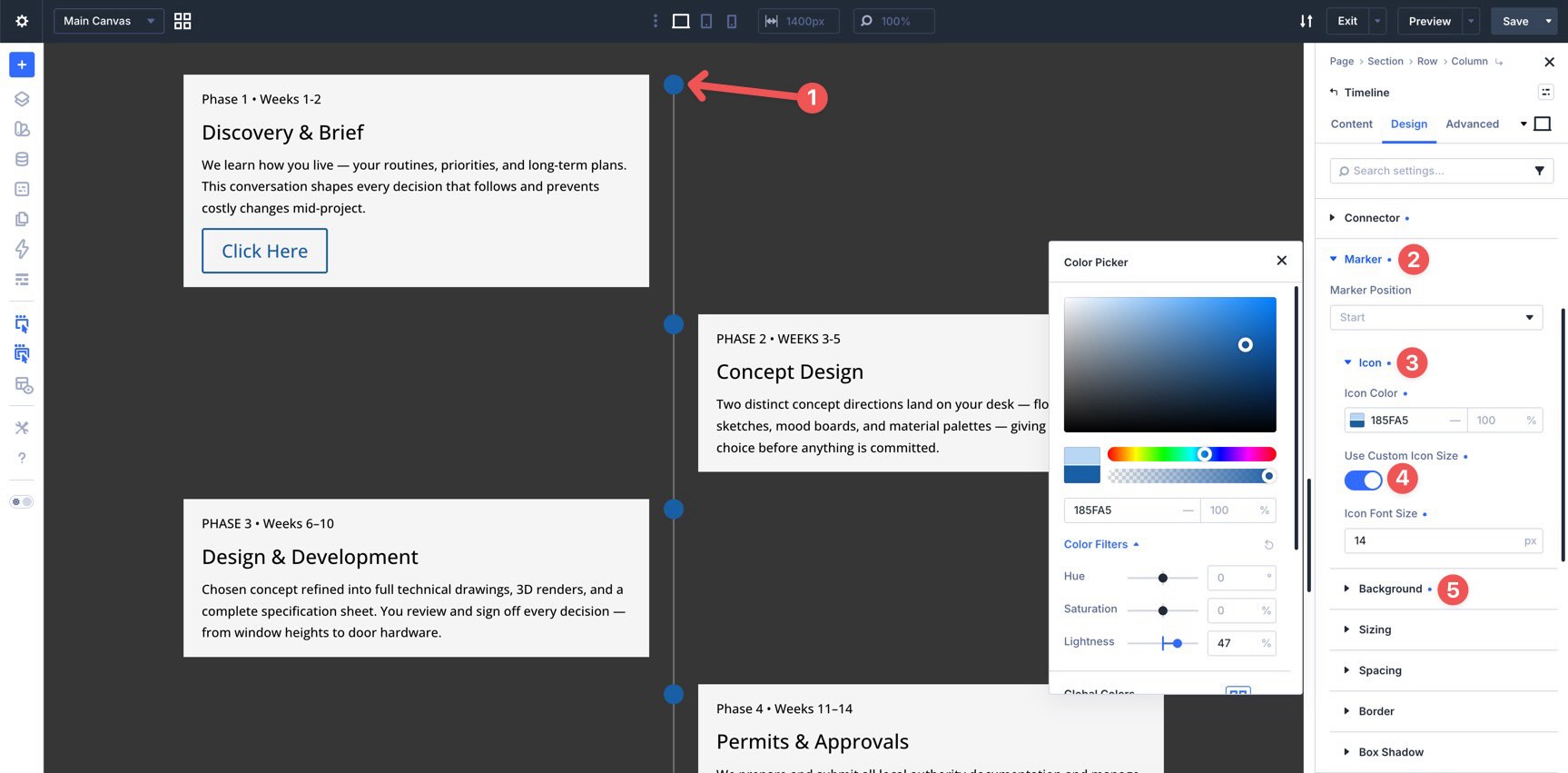Click the grid view icon beside Main Canvas
This screenshot has width=1568, height=773.
[x=182, y=21]
